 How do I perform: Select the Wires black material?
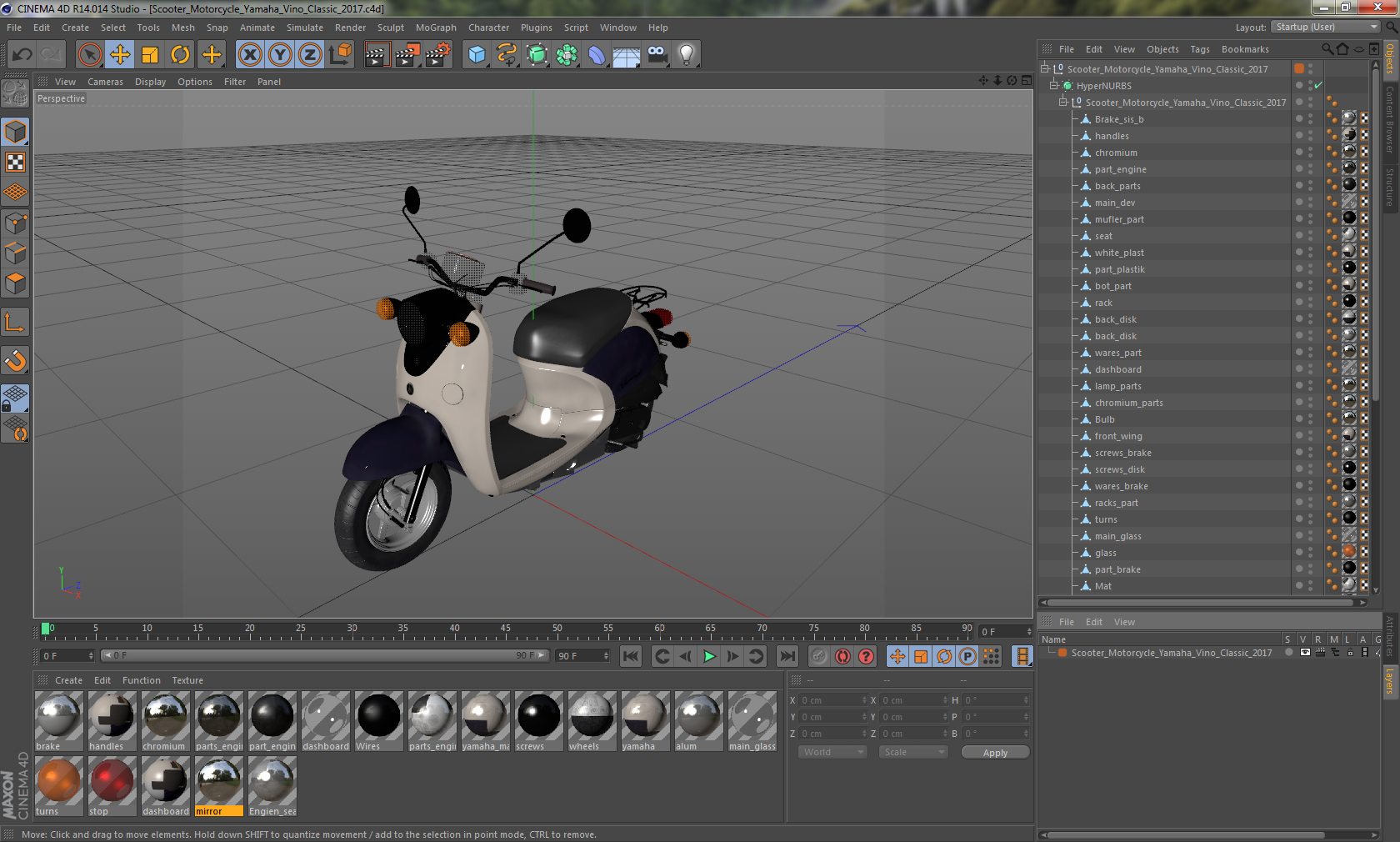(x=379, y=720)
